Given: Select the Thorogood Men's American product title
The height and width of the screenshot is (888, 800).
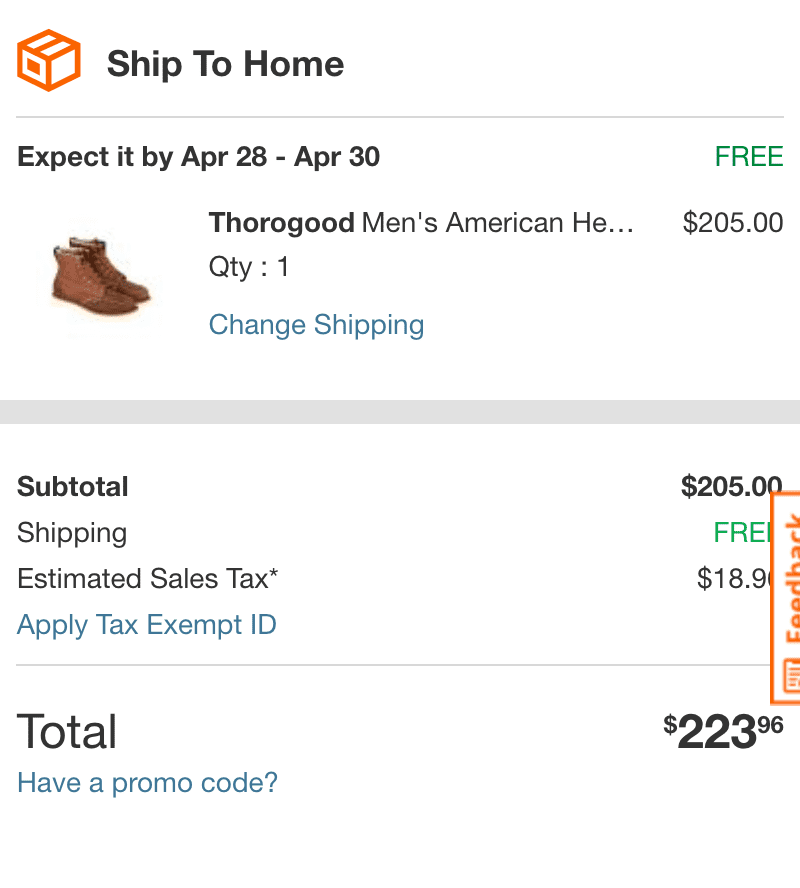Looking at the screenshot, I should tap(421, 223).
